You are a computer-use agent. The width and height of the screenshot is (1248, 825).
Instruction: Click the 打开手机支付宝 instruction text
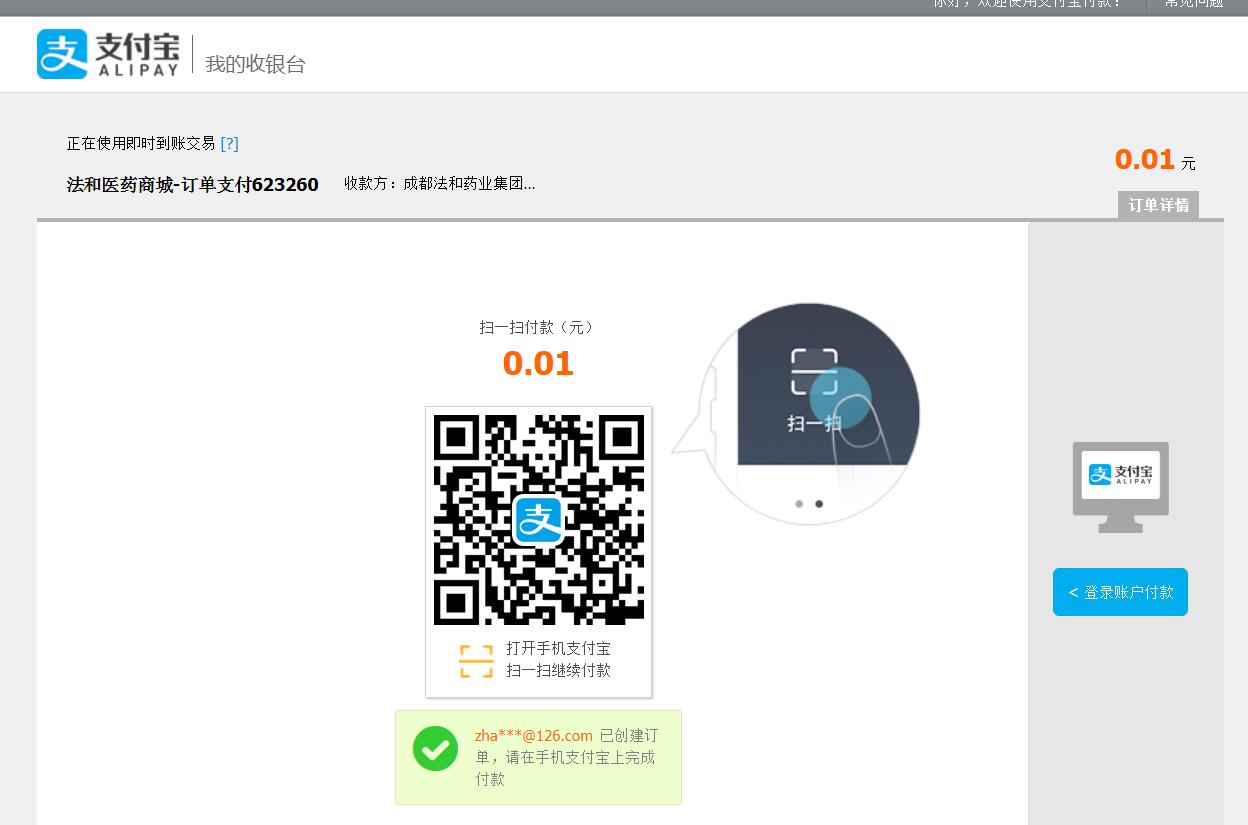pyautogui.click(x=558, y=648)
